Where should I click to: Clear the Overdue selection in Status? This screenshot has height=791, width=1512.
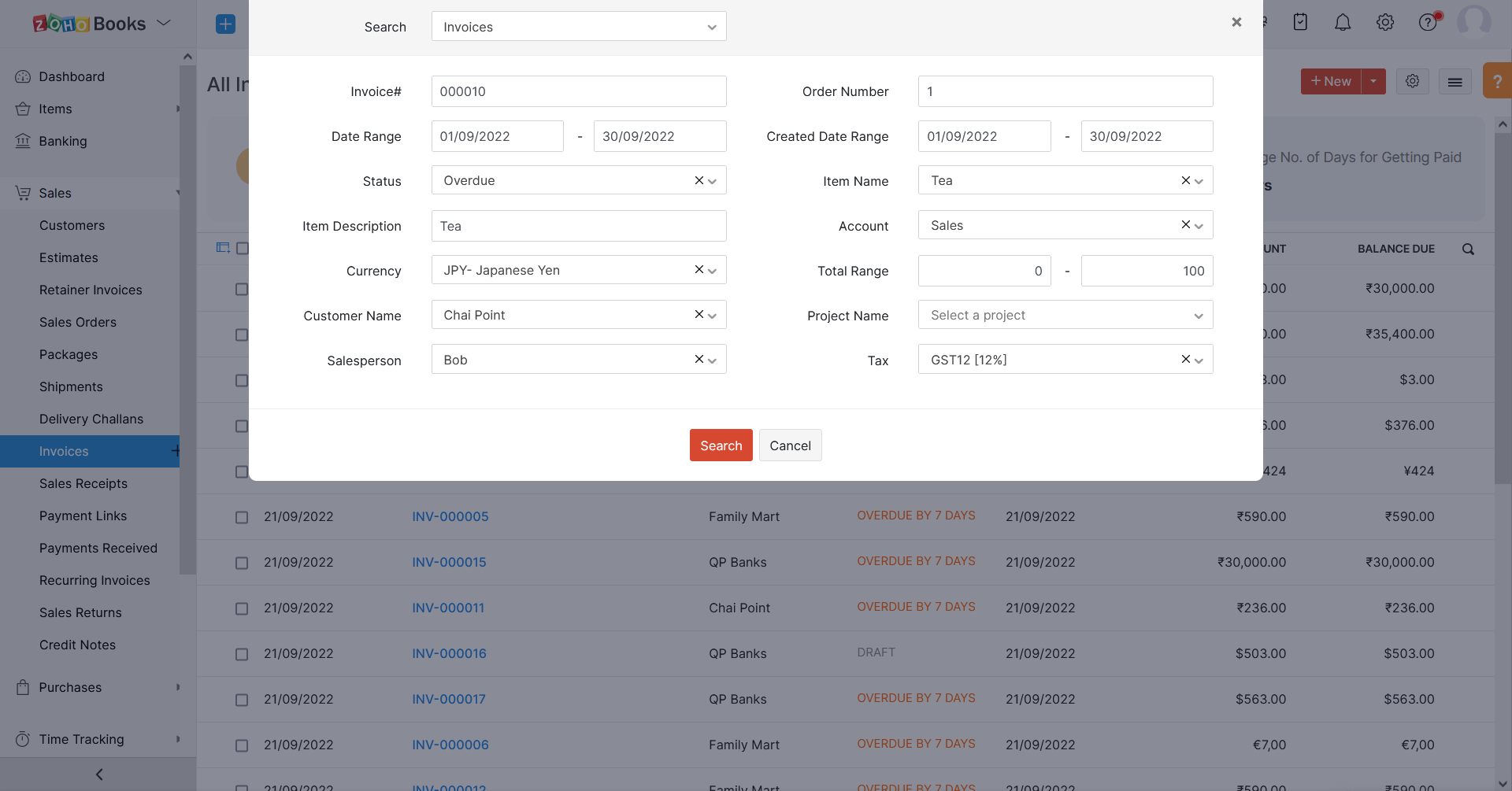(x=698, y=180)
